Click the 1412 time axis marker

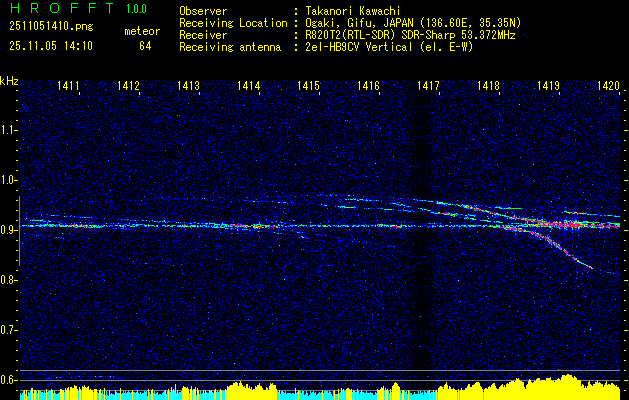point(128,86)
